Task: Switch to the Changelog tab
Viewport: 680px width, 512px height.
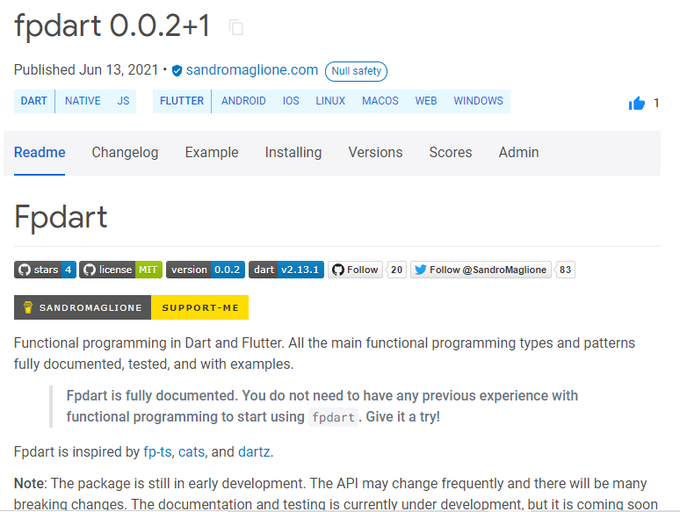Action: pos(125,153)
